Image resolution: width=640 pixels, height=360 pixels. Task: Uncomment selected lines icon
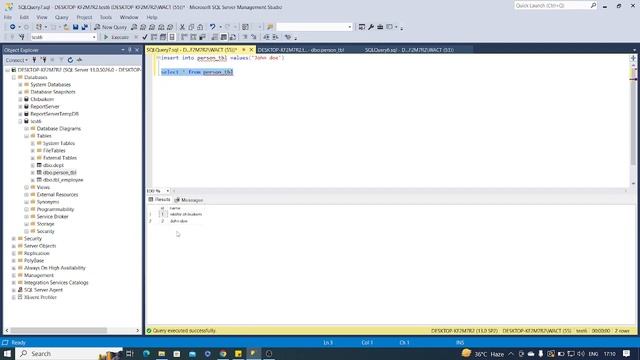(253, 37)
